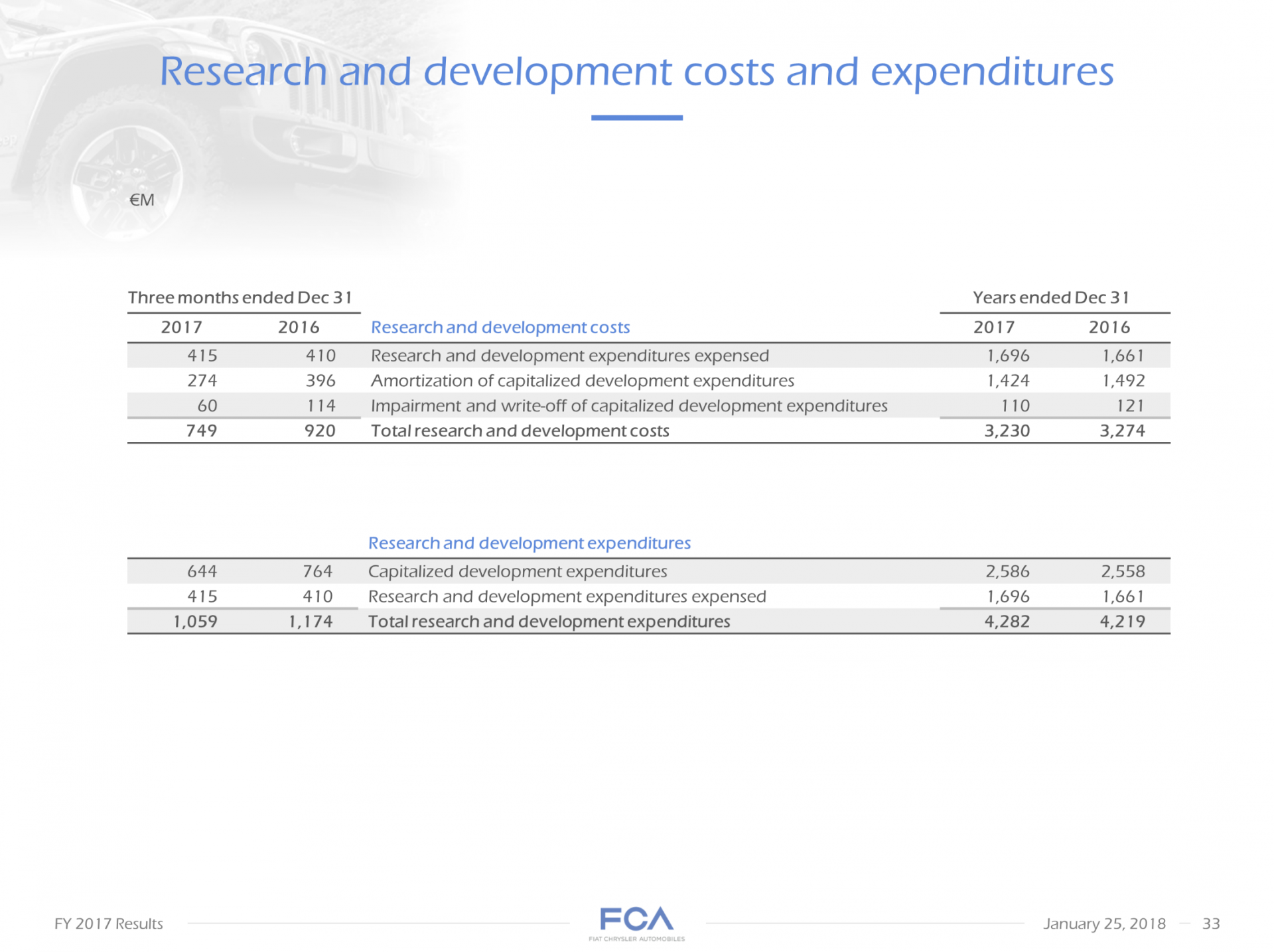Select full-year amortization value 1,492
Image resolution: width=1274 pixels, height=952 pixels.
[x=1123, y=381]
